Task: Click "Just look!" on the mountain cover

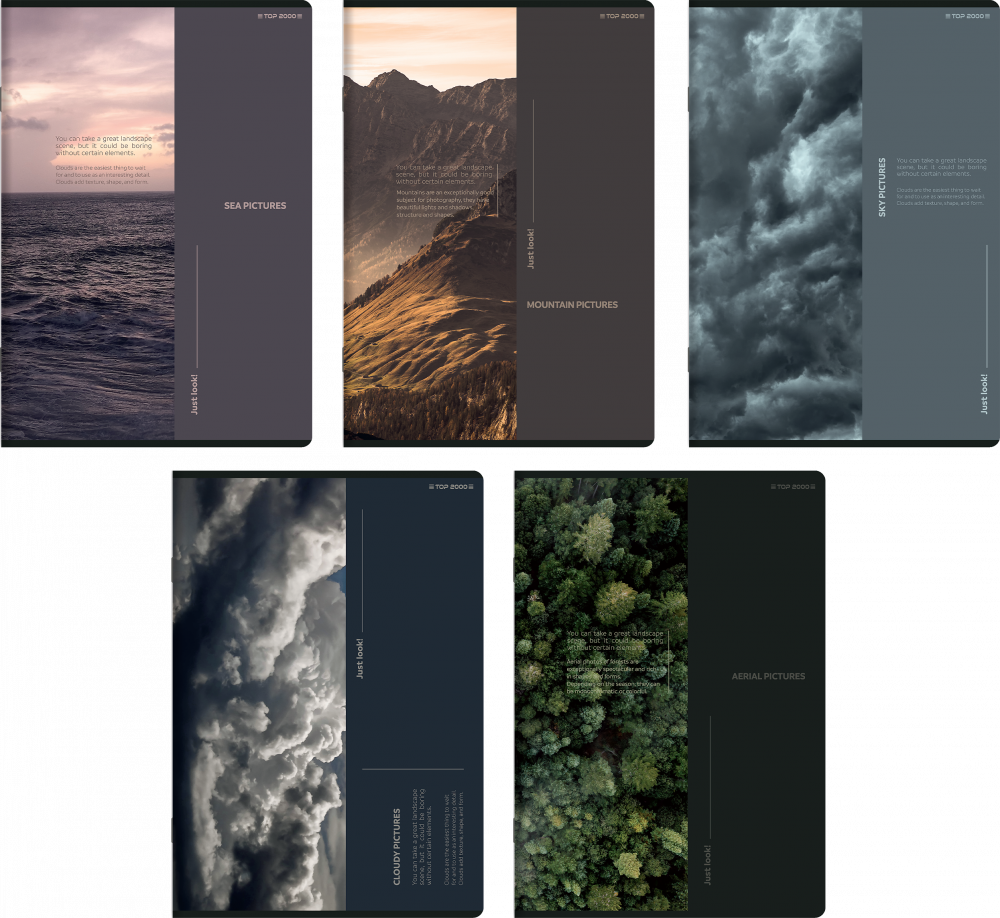Action: [x=531, y=249]
